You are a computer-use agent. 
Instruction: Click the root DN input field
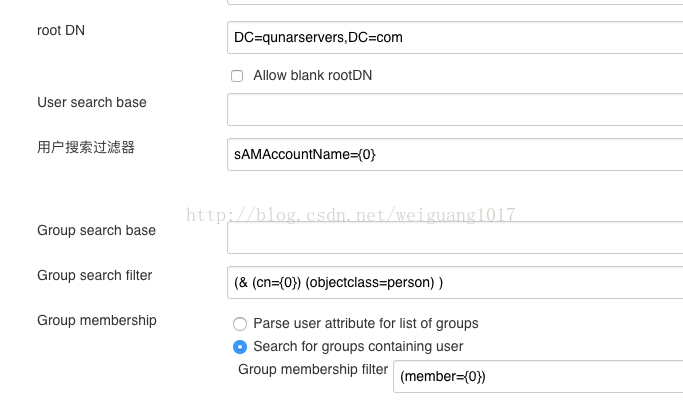coord(455,37)
